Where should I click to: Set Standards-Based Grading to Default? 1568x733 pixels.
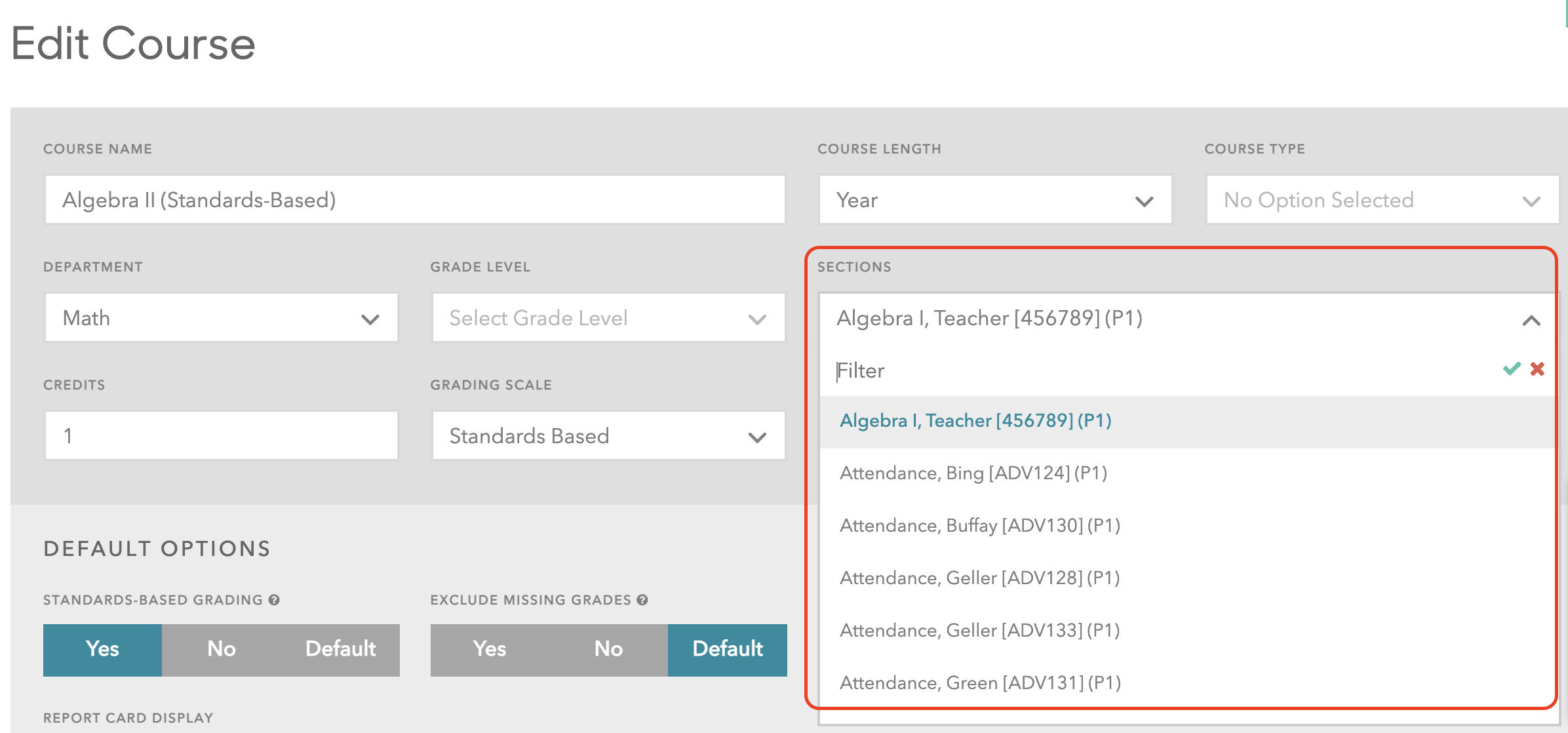click(340, 649)
